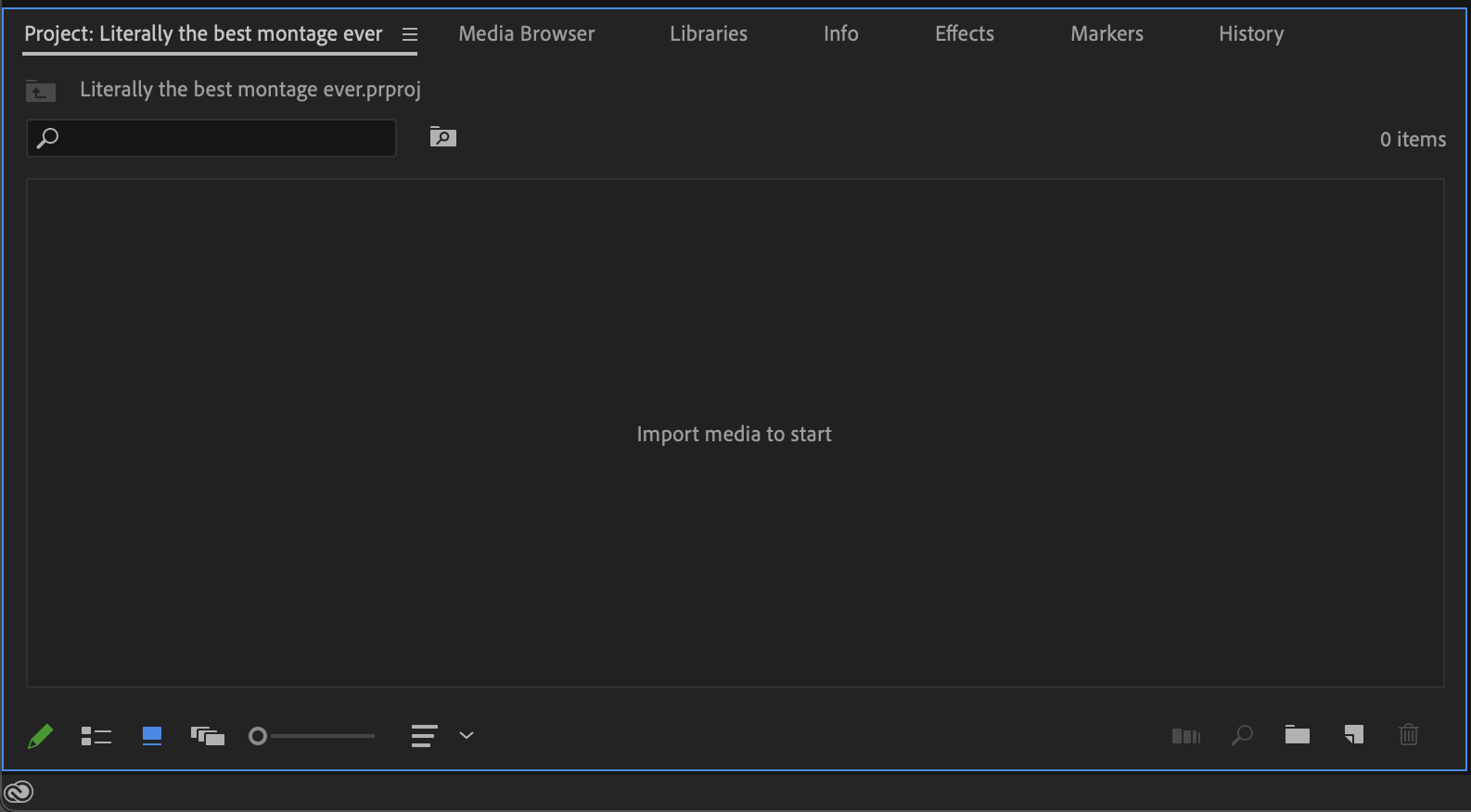Image resolution: width=1471 pixels, height=812 pixels.
Task: Create a New Bin with the folder icon
Action: [1298, 735]
